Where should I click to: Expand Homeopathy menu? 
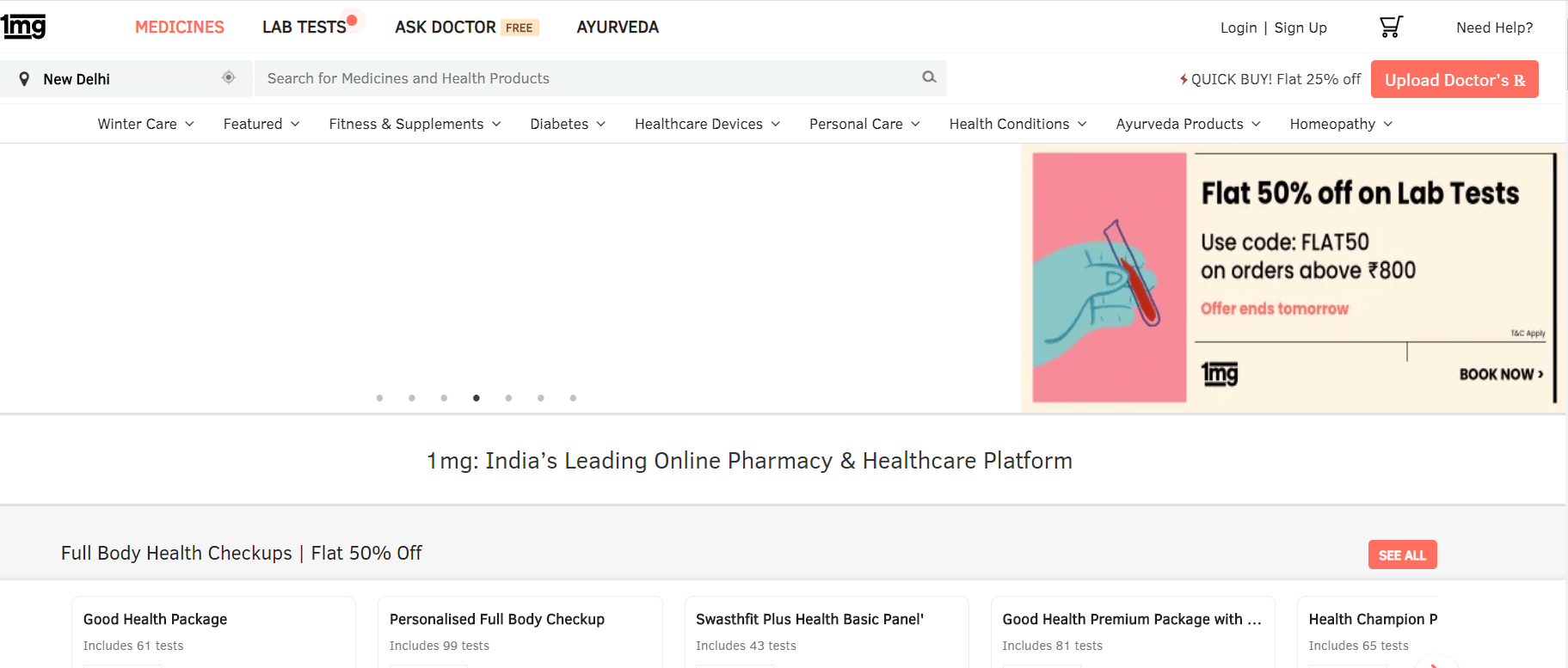tap(1341, 124)
